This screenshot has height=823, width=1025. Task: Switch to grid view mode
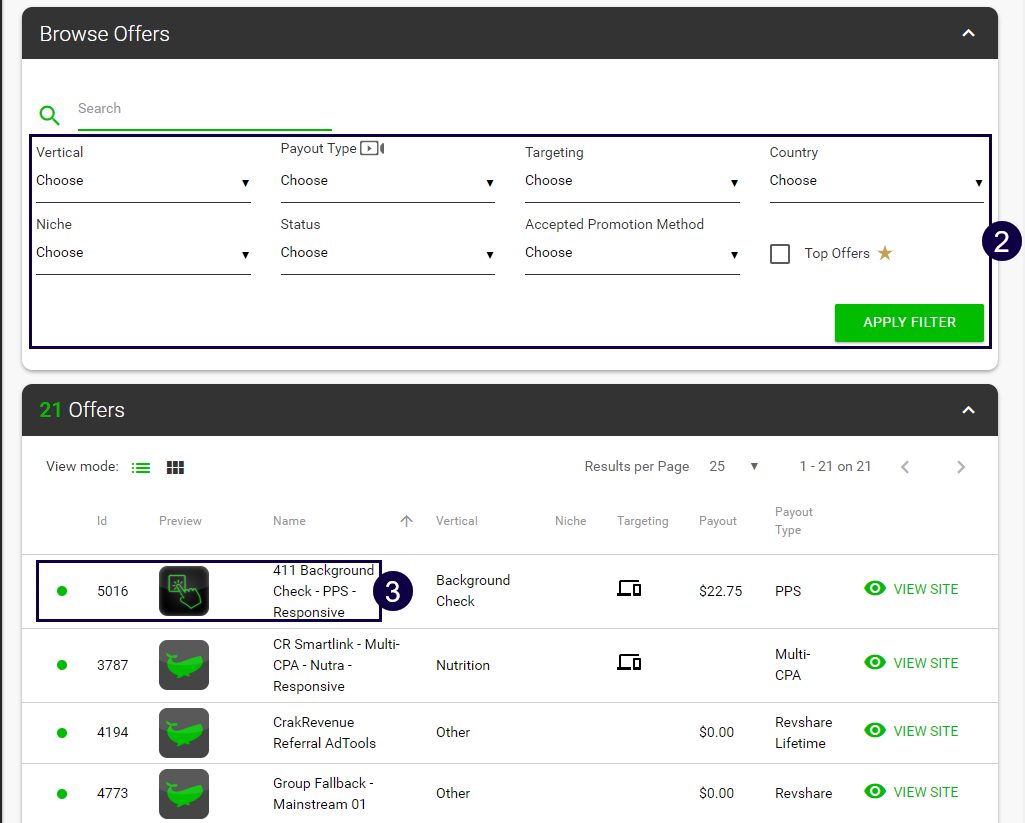click(x=175, y=468)
